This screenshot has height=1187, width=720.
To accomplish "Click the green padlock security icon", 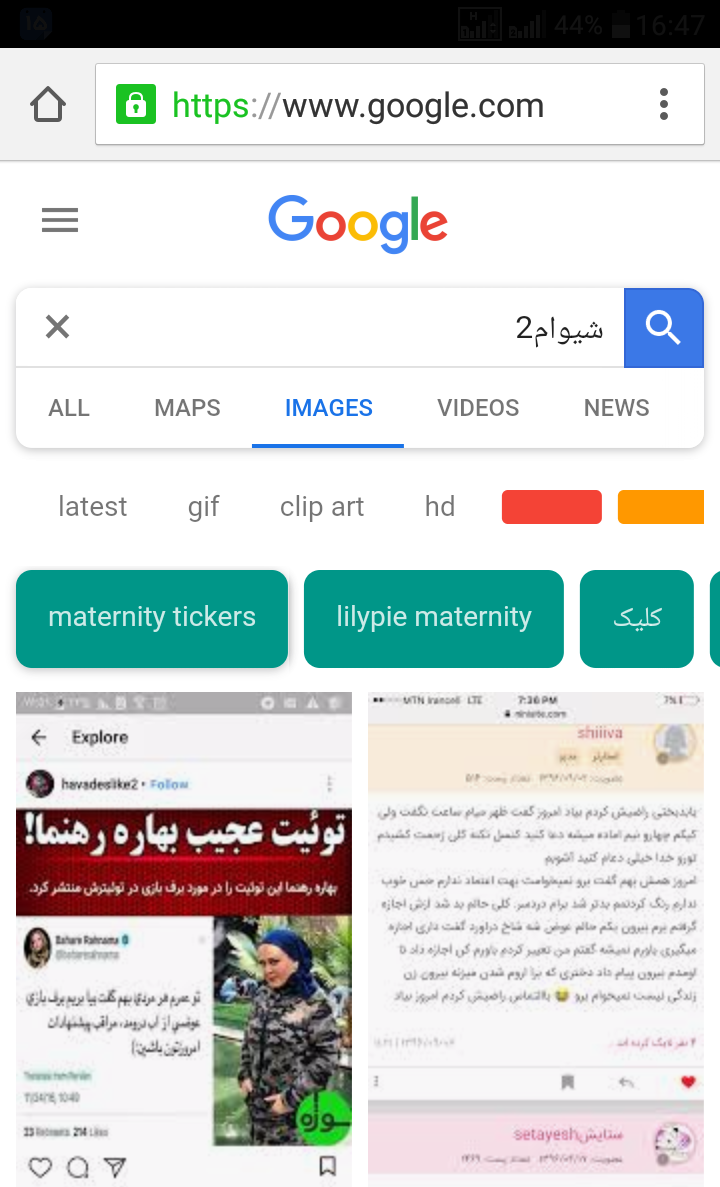I will [x=136, y=104].
